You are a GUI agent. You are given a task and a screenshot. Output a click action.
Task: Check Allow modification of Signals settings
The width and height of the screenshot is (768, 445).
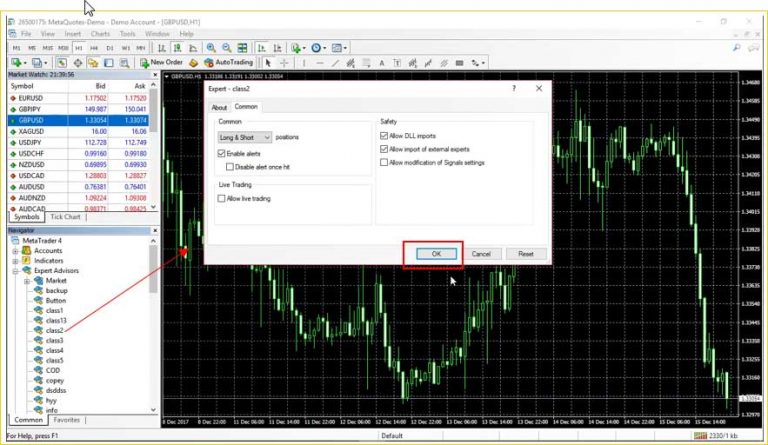click(x=384, y=162)
